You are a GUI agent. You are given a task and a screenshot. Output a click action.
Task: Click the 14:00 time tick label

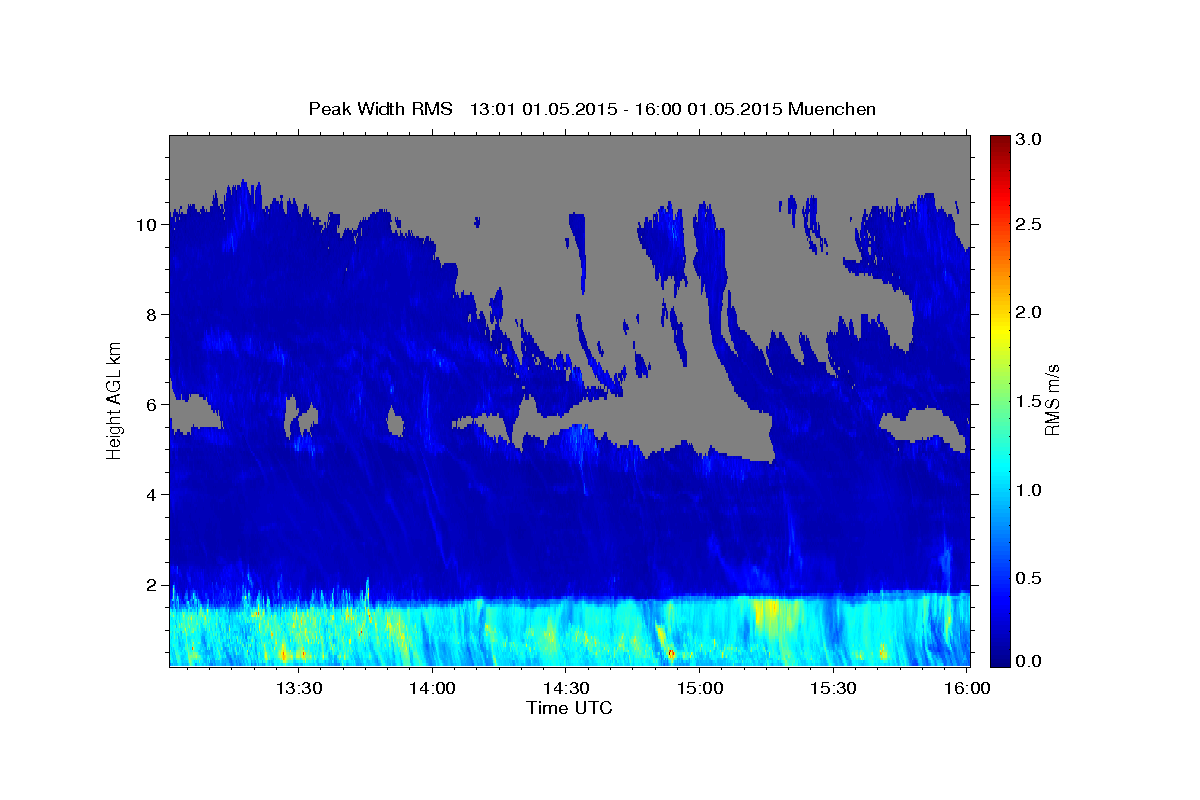(x=432, y=688)
